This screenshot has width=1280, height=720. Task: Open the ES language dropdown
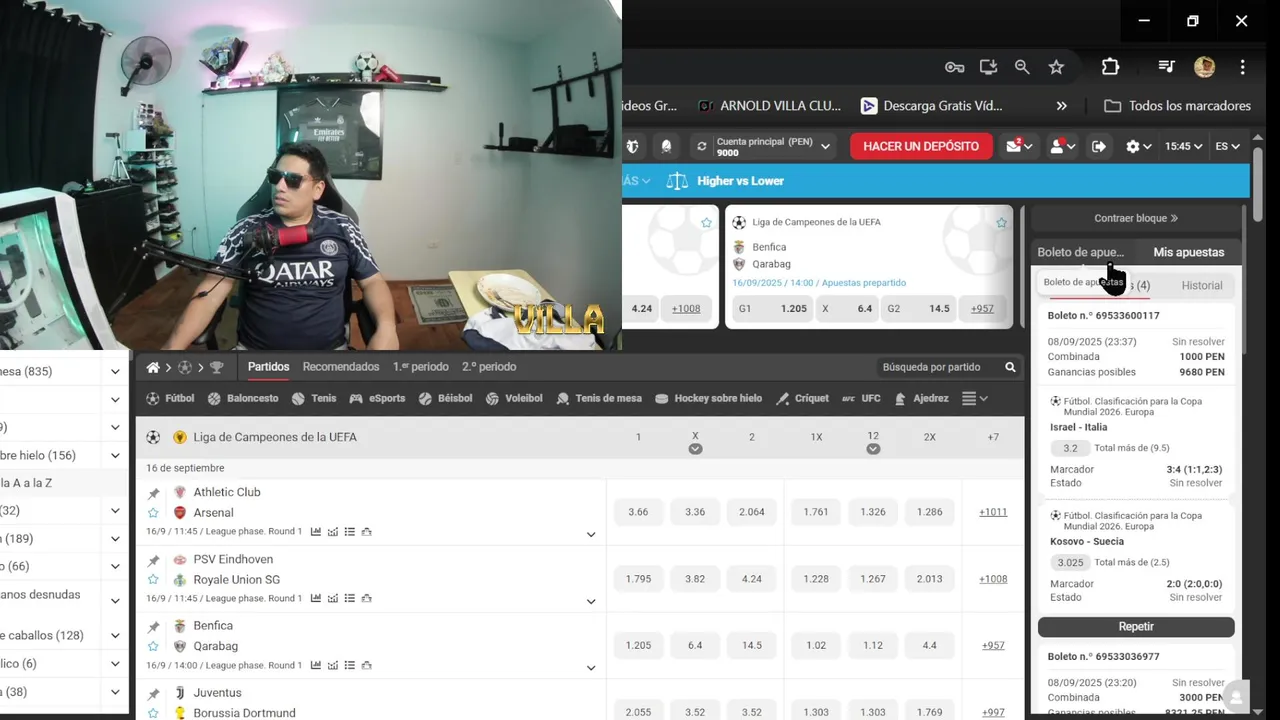1227,146
